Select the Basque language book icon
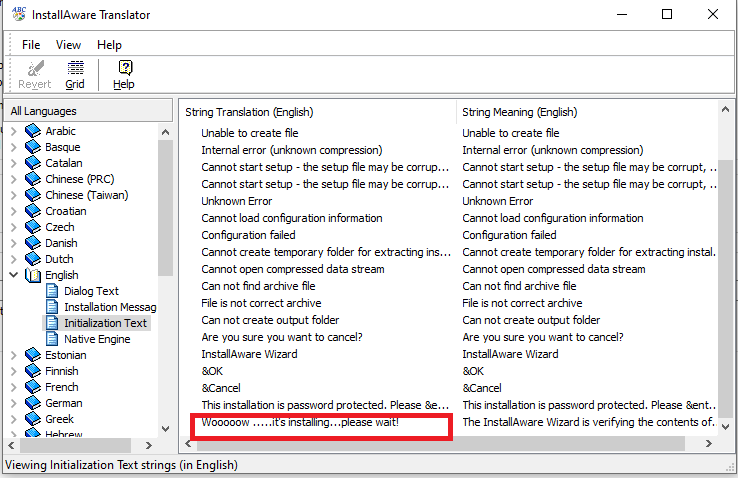This screenshot has width=738, height=478. coord(33,147)
